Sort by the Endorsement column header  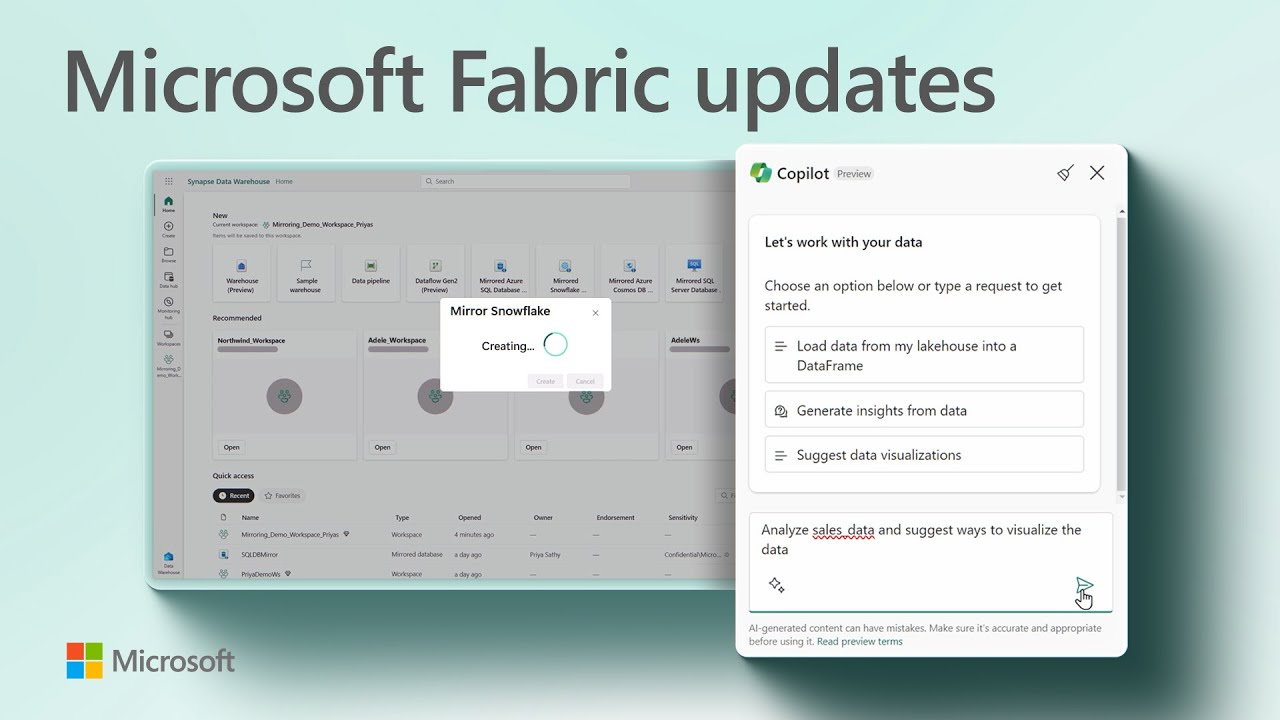tap(615, 518)
